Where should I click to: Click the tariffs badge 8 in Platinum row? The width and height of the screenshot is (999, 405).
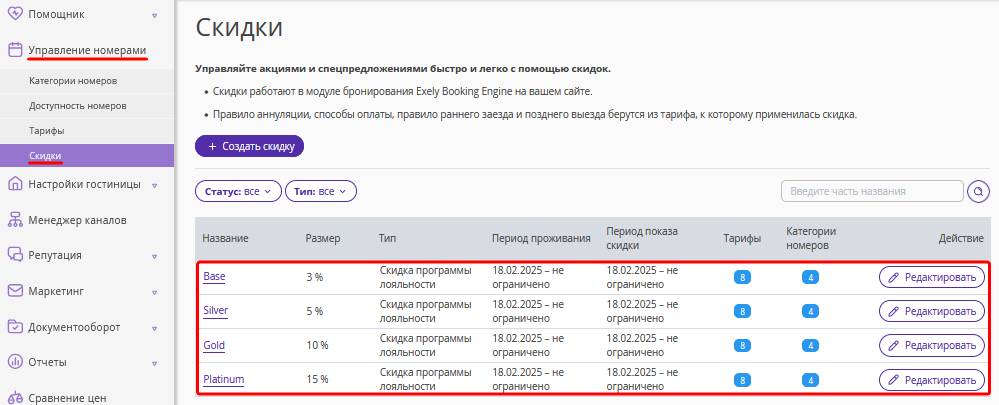pyautogui.click(x=742, y=380)
